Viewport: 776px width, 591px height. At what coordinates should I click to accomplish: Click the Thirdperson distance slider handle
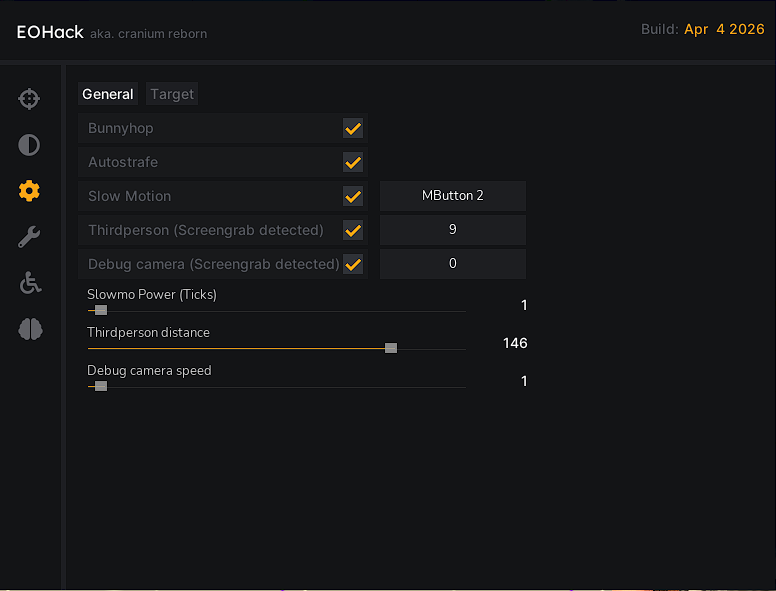point(391,348)
